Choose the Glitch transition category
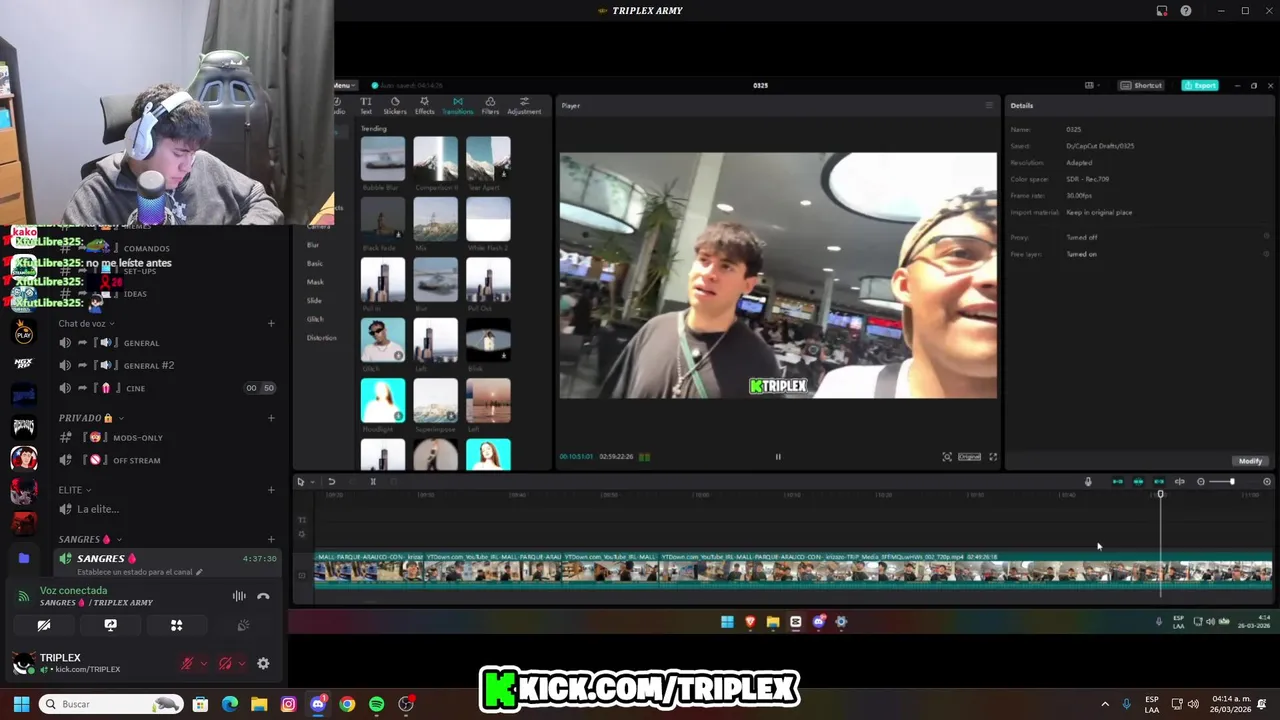The height and width of the screenshot is (720, 1280). click(x=315, y=319)
